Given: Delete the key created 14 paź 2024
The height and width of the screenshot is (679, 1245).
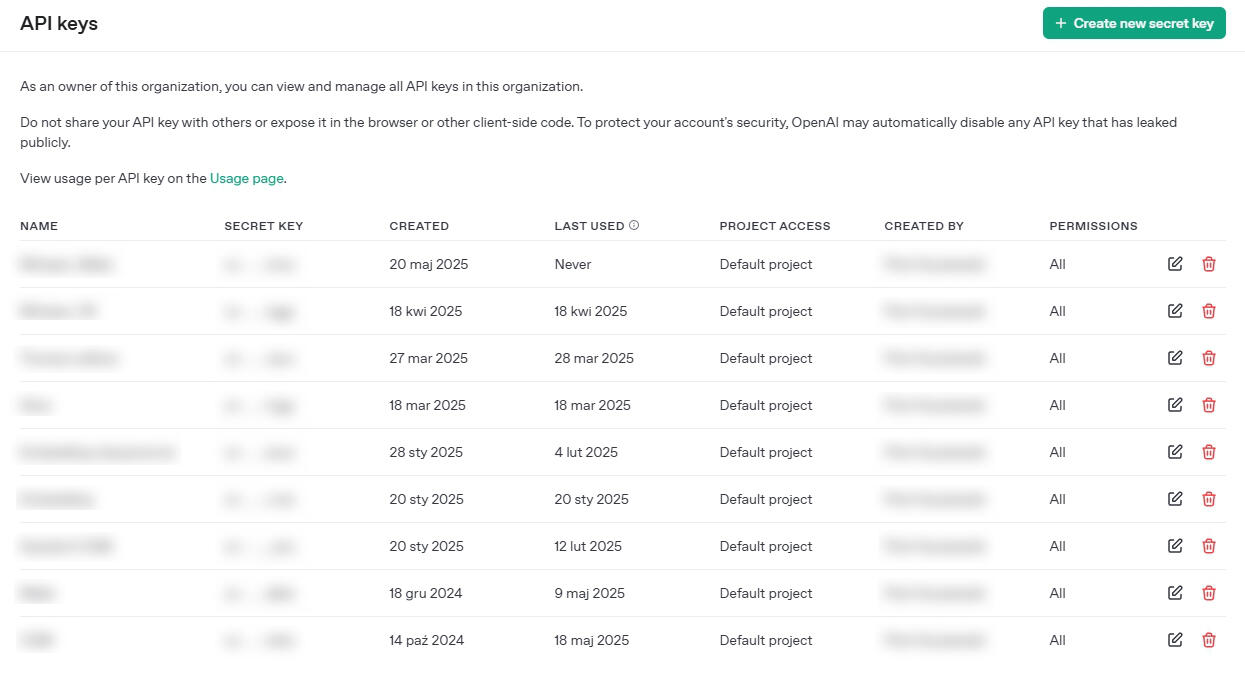Looking at the screenshot, I should pos(1209,640).
